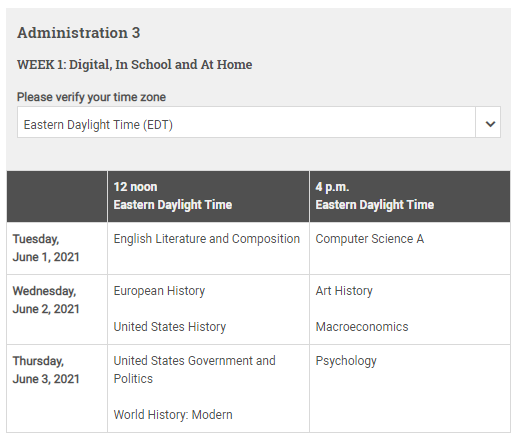Select the Thursday, June 3, 2021 row header
The width and height of the screenshot is (521, 443).
click(x=57, y=389)
